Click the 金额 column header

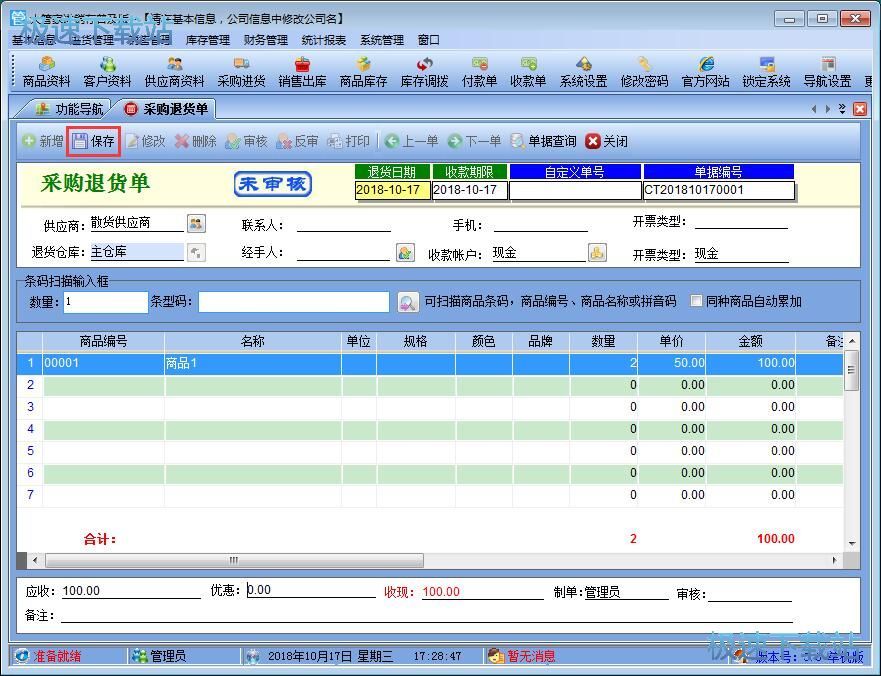[x=751, y=341]
